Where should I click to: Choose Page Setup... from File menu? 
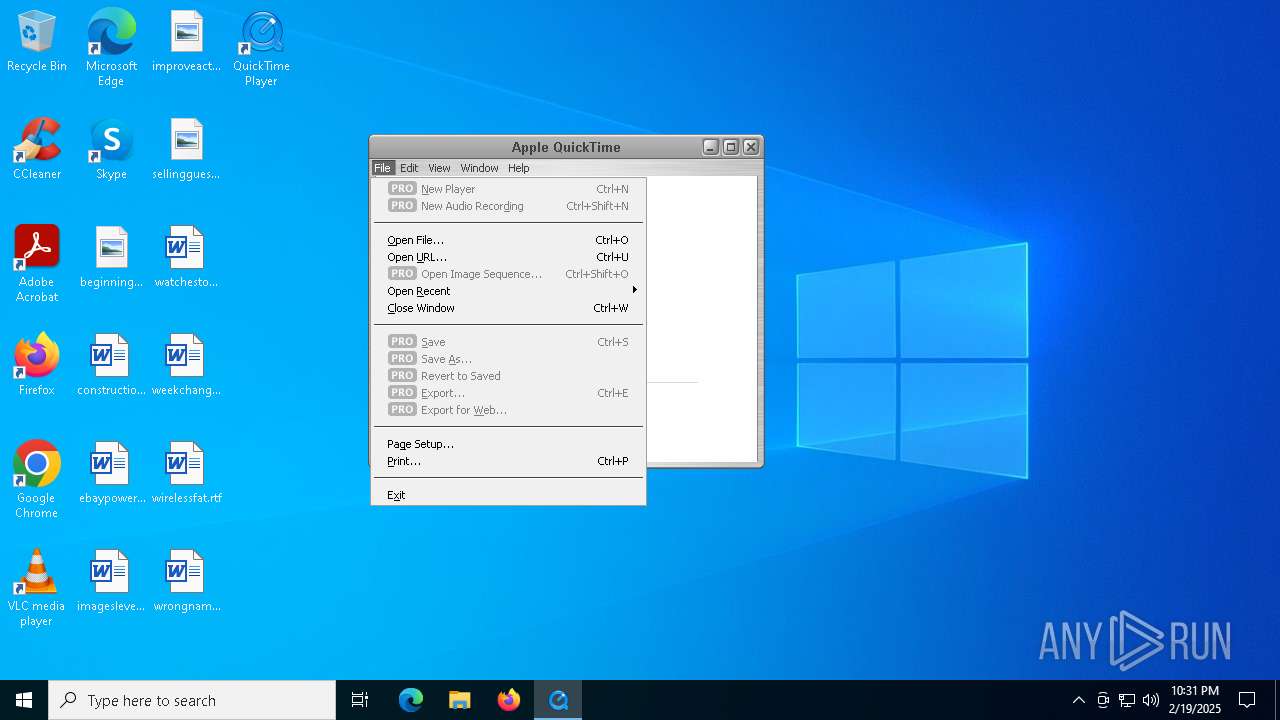pos(508,444)
